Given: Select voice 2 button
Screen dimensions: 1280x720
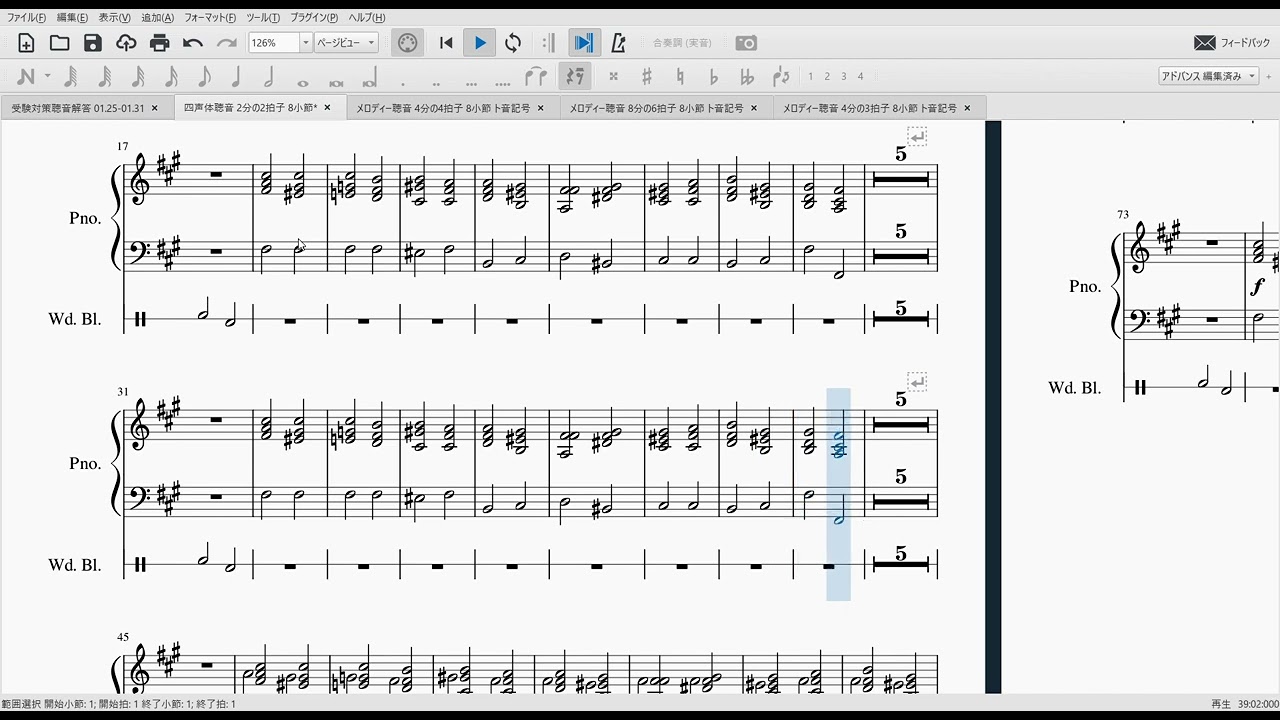Looking at the screenshot, I should tap(827, 76).
